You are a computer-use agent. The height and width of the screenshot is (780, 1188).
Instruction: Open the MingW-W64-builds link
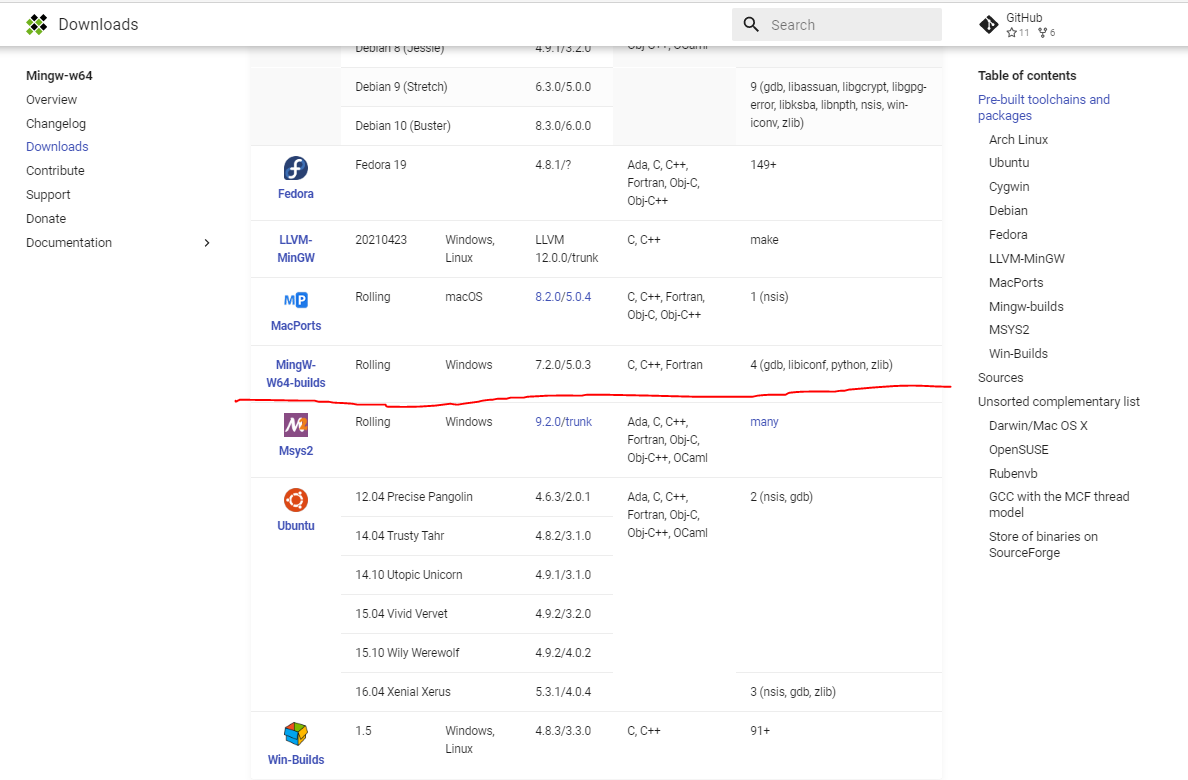pyautogui.click(x=295, y=374)
